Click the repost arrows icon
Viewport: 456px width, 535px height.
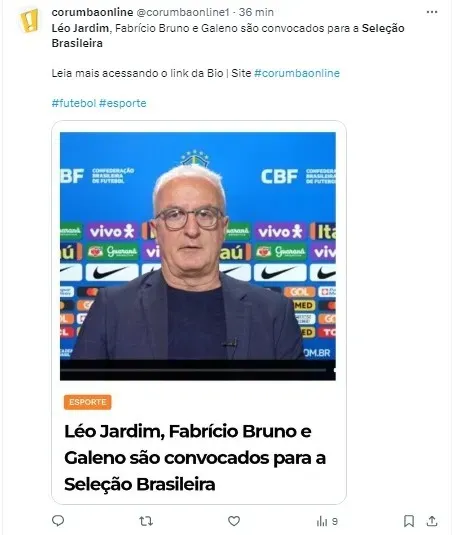146,521
